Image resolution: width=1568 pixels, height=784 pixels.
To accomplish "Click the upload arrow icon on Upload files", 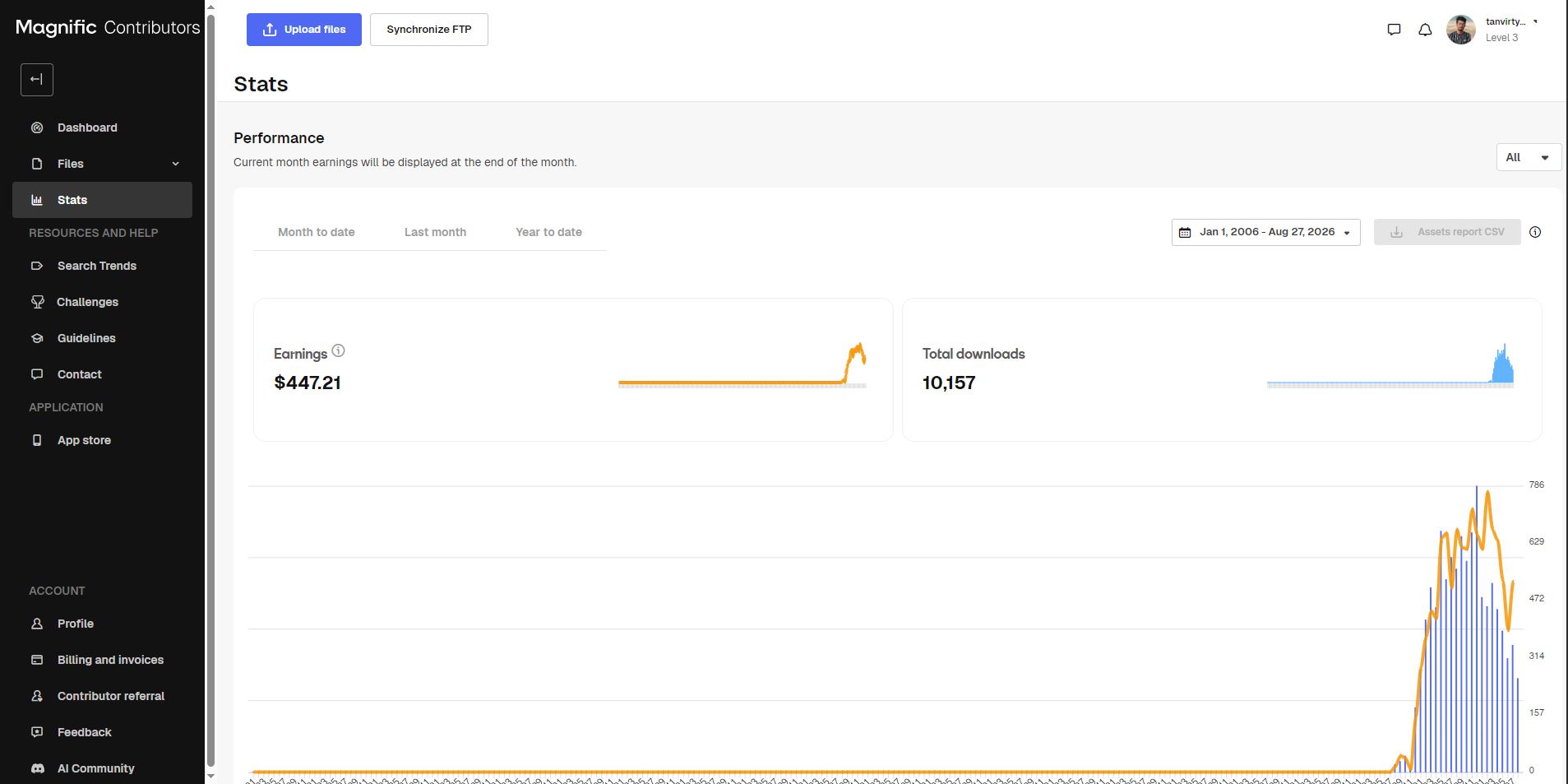I will pos(269,30).
